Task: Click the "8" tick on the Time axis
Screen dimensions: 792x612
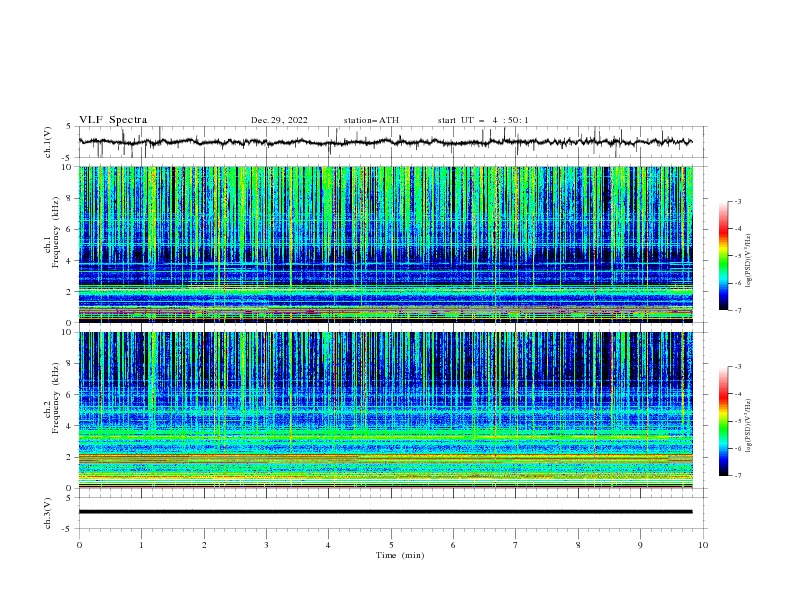Action: pyautogui.click(x=578, y=545)
